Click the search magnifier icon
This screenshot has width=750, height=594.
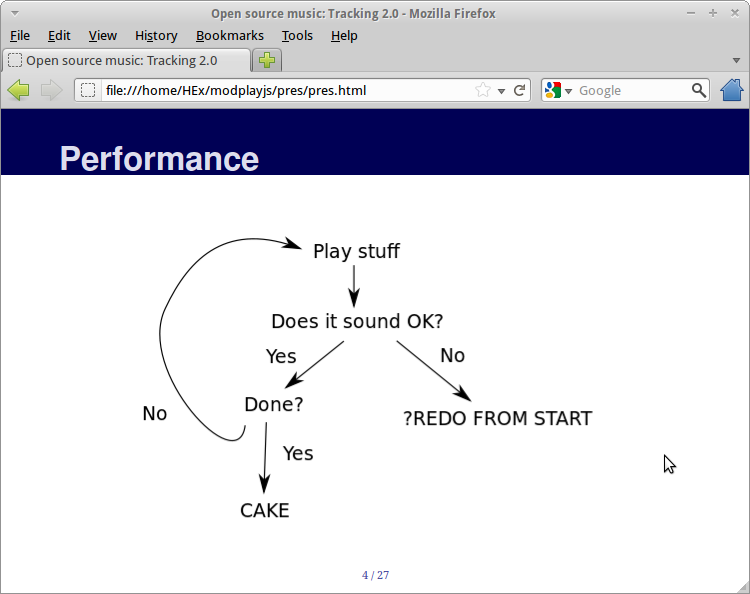point(699,90)
